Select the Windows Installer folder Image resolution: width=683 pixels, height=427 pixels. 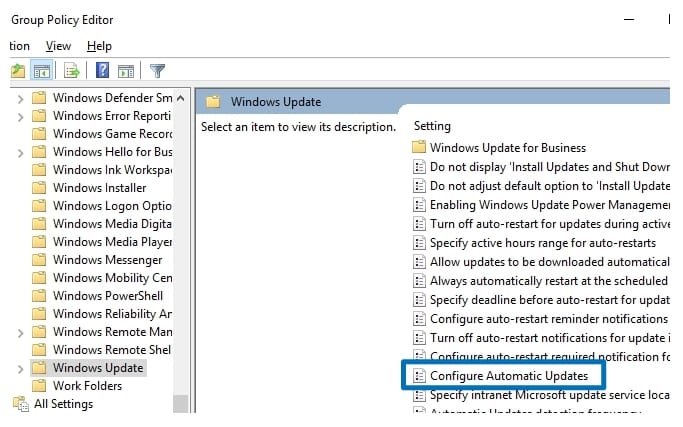click(89, 188)
